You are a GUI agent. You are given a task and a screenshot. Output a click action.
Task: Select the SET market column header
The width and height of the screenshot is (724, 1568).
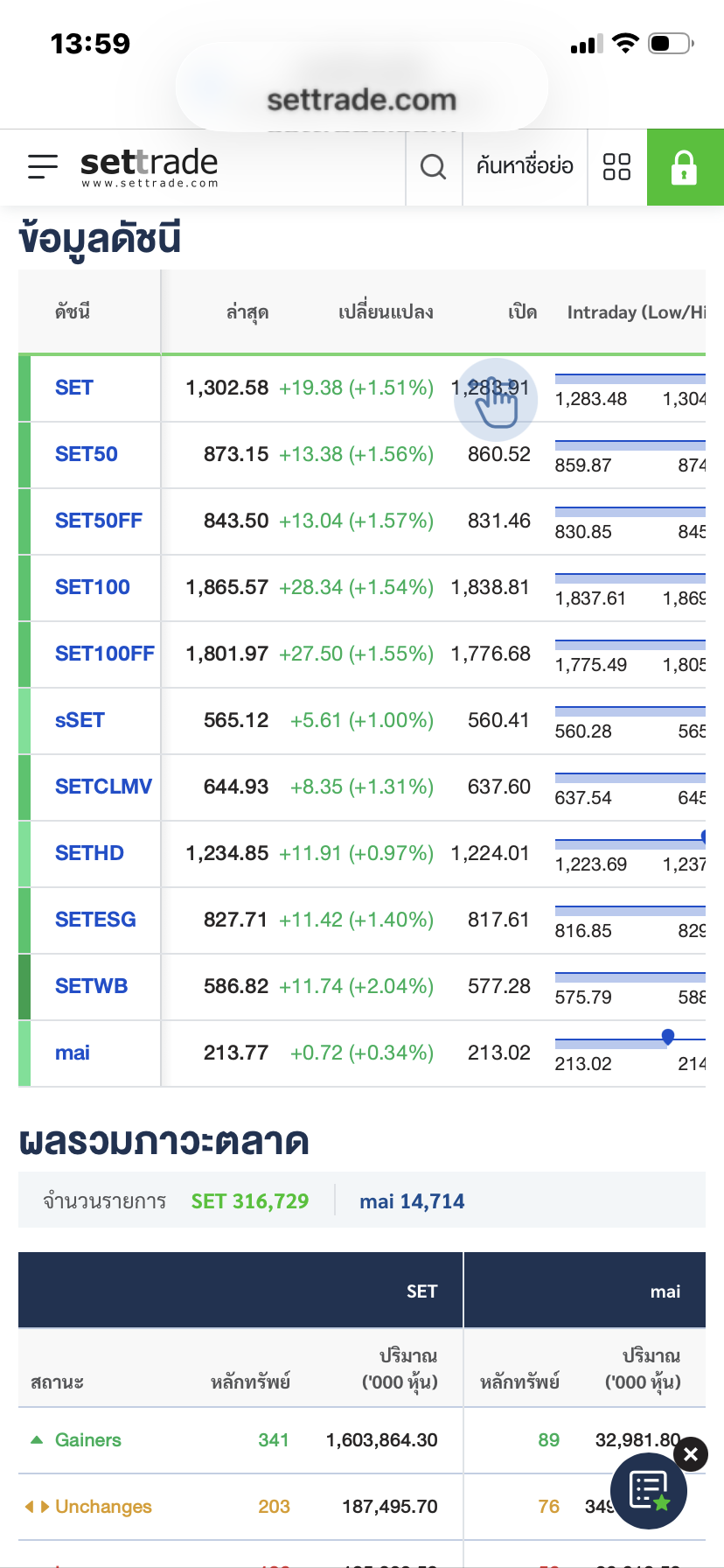click(421, 1291)
